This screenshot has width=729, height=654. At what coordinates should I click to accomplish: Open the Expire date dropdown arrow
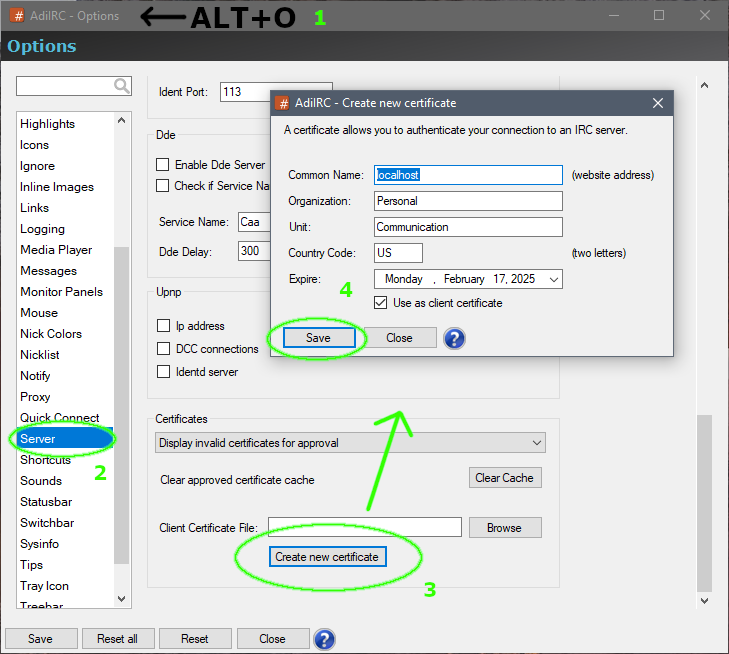[x=553, y=279]
